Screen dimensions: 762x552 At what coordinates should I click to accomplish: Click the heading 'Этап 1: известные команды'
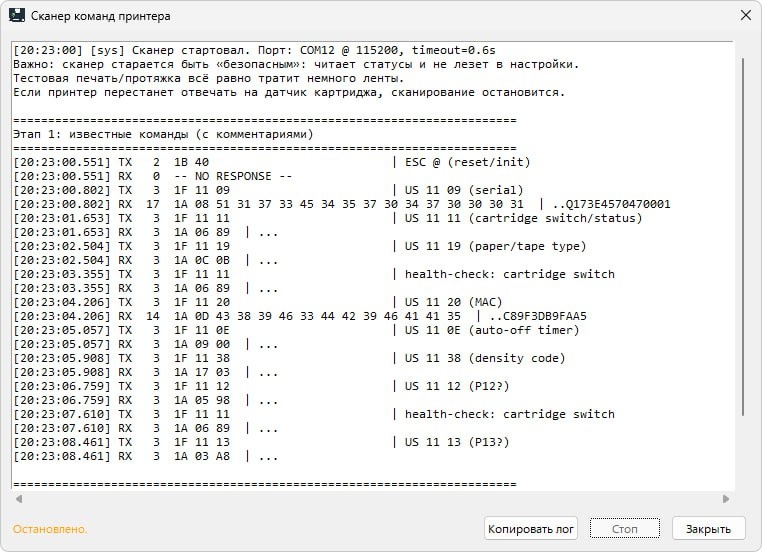(163, 134)
